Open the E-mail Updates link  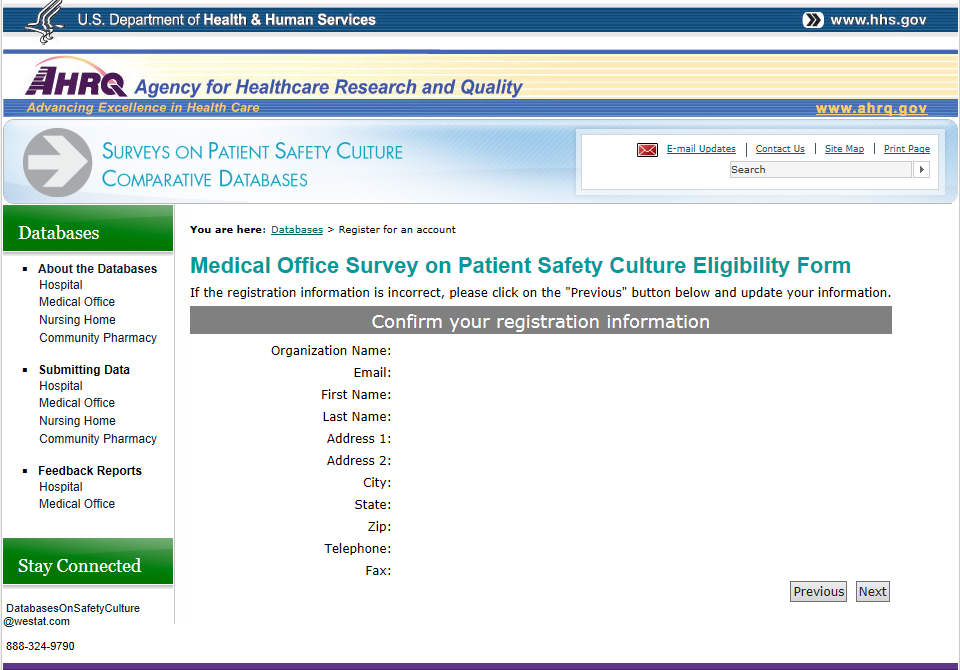(701, 149)
